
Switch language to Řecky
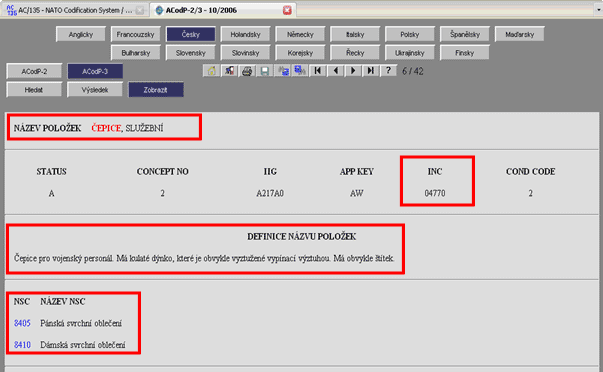[x=355, y=53]
